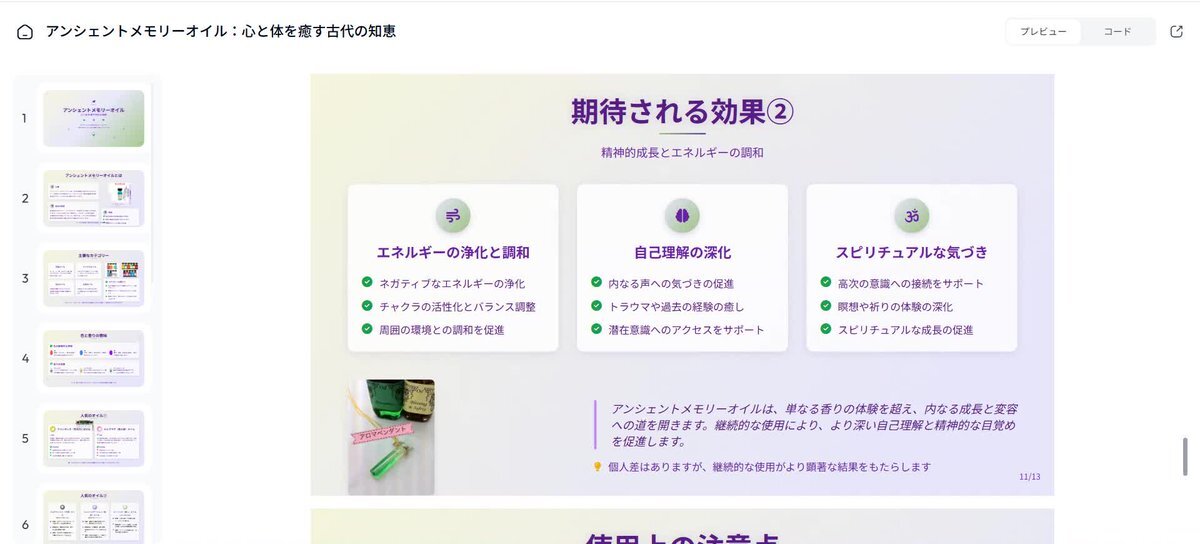Screen dimensions: 1200x544
Task: Click the home icon beside the title
Action: point(25,32)
